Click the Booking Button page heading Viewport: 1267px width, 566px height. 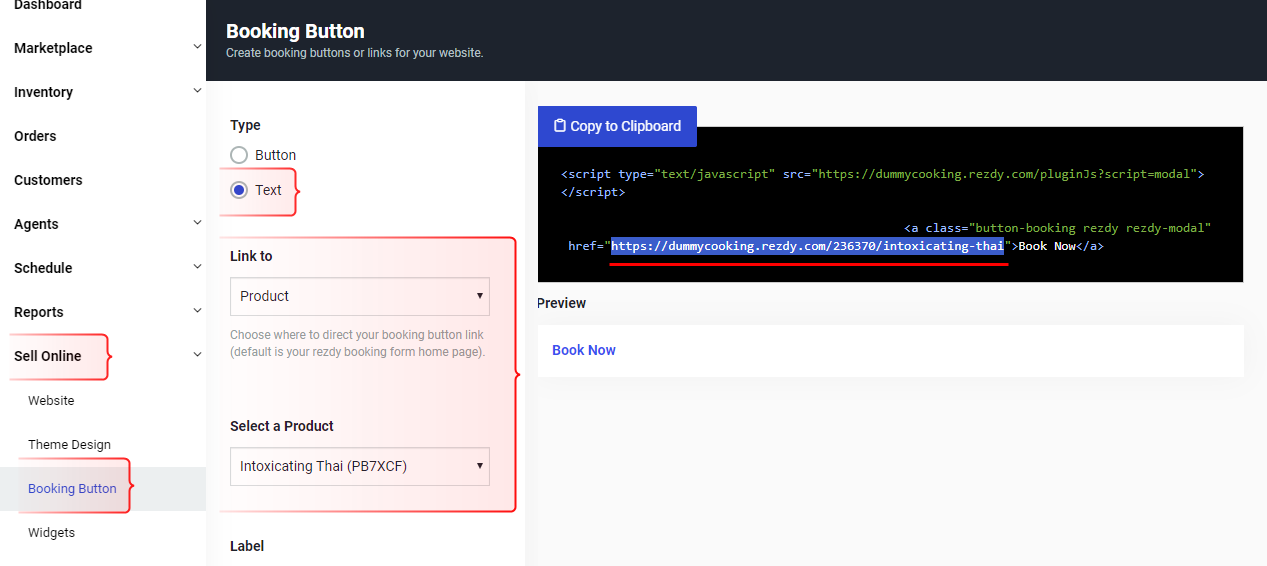tap(295, 31)
